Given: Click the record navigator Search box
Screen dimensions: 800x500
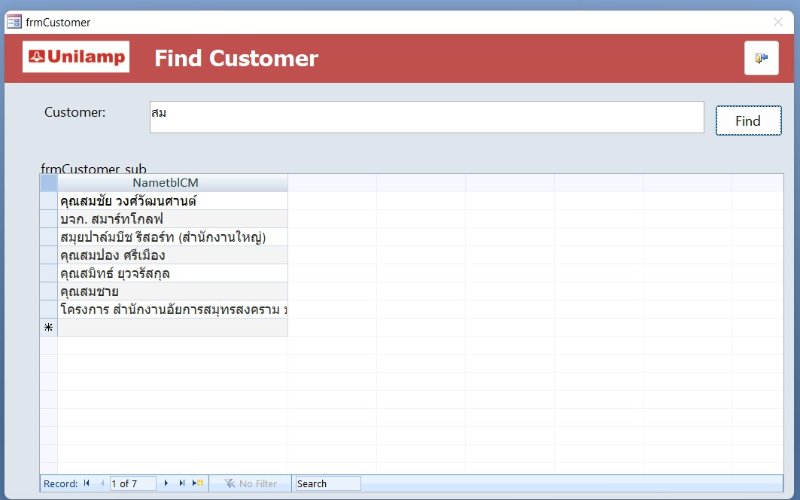Looking at the screenshot, I should click(x=326, y=483).
